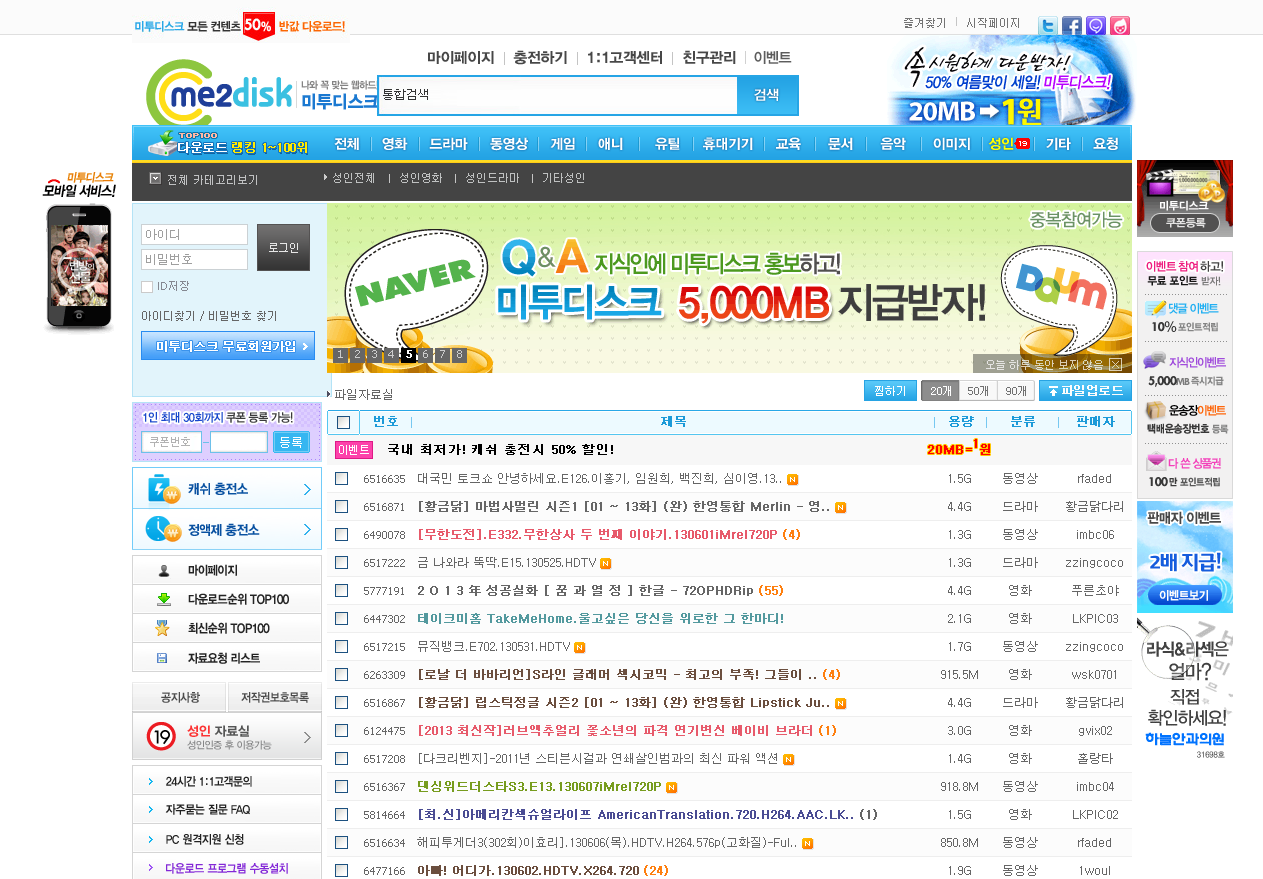The height and width of the screenshot is (879, 1263).
Task: Expand the 캐쉬 충전소 chevron arrow
Action: [306, 489]
